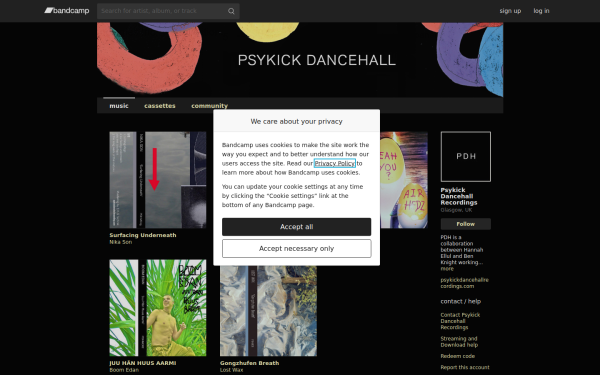Select the music tab

[119, 106]
